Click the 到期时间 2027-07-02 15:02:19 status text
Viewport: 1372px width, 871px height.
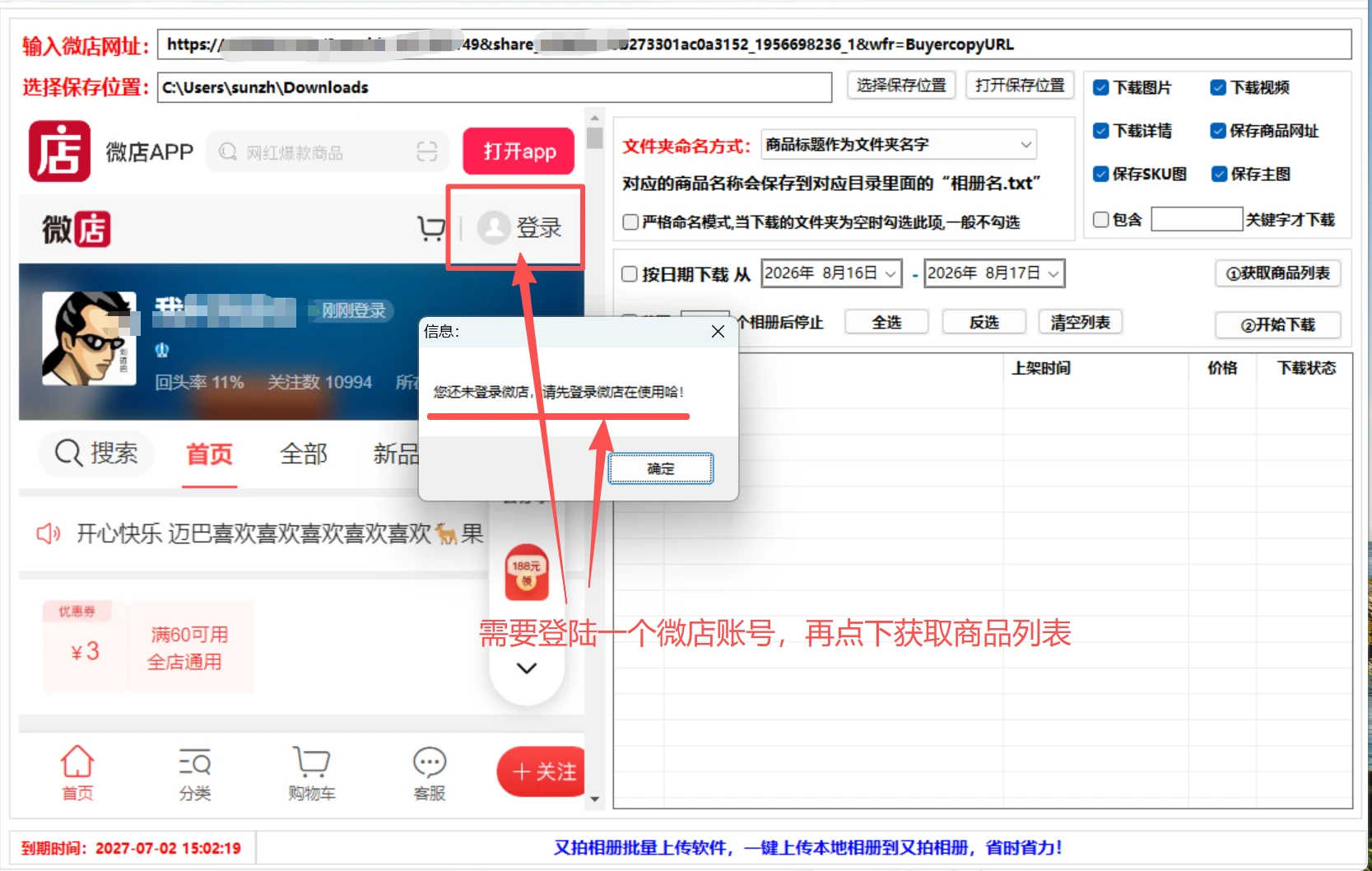(x=131, y=848)
